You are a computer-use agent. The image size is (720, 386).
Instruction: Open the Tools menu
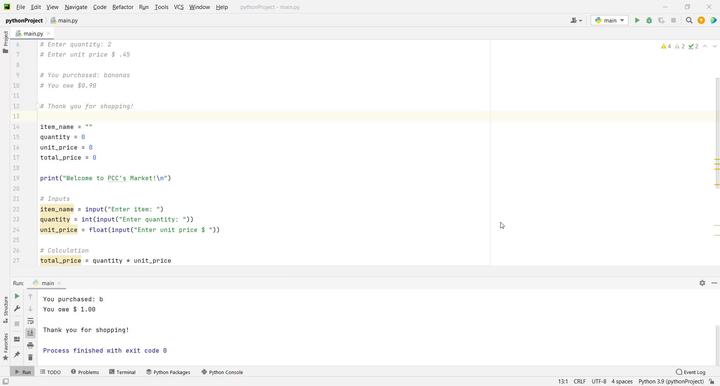click(161, 7)
